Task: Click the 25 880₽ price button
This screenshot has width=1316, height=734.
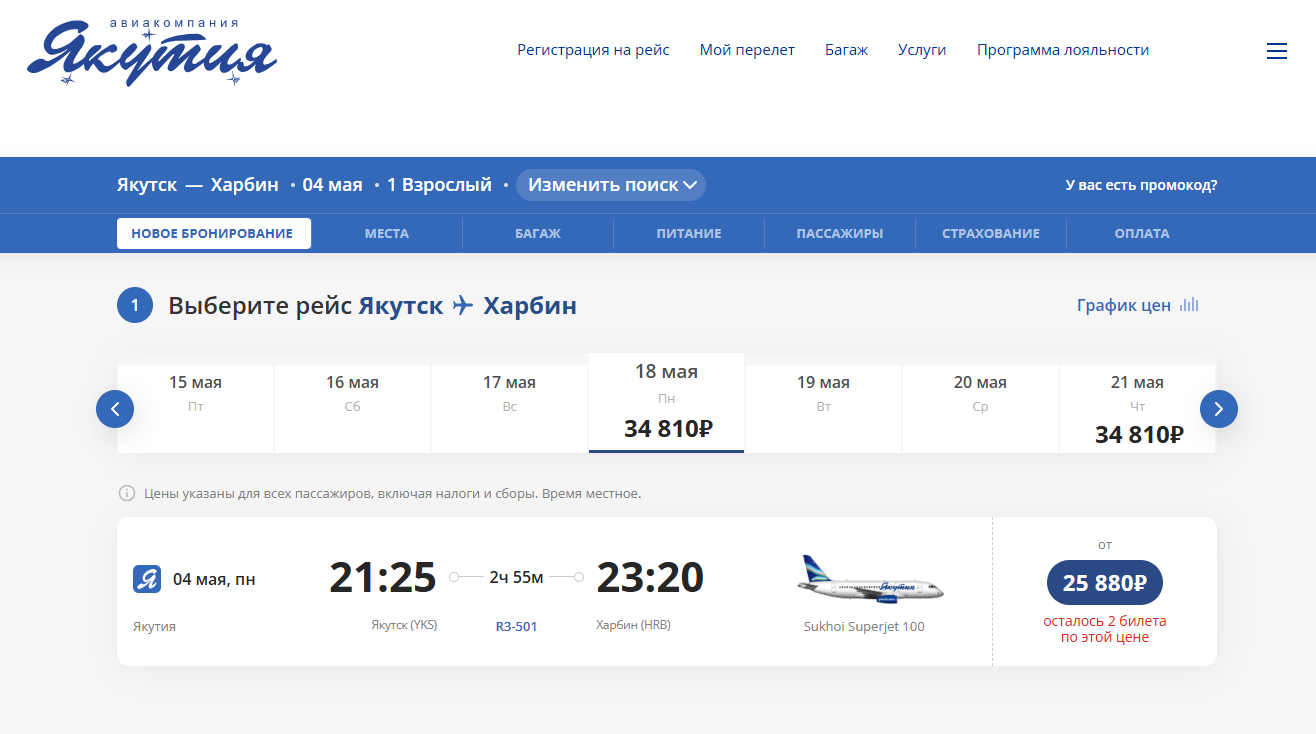Action: pyautogui.click(x=1104, y=583)
